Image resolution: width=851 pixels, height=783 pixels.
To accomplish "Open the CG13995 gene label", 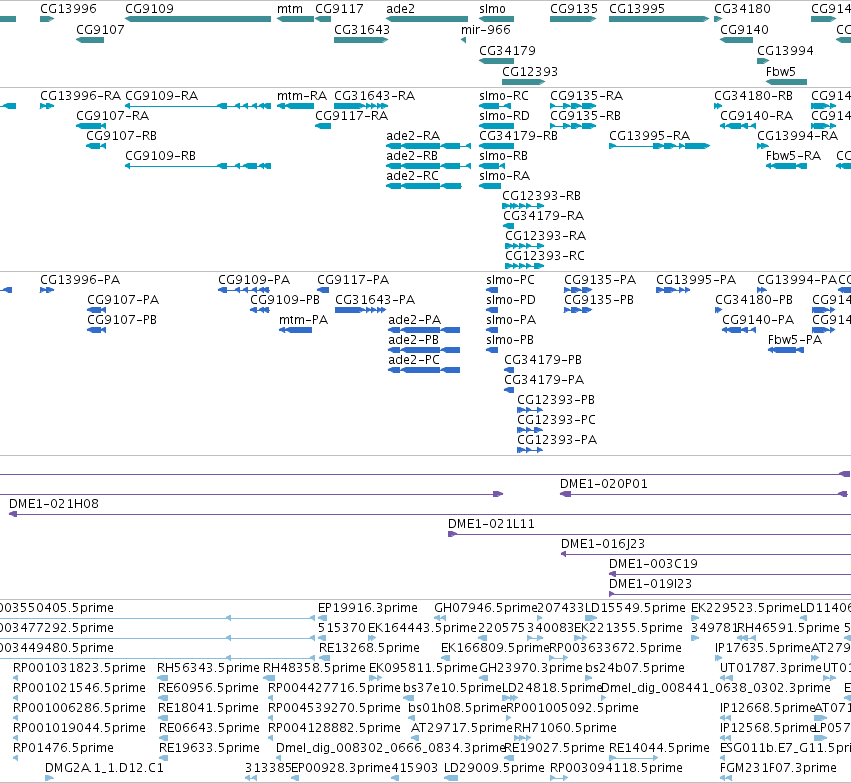I will click(637, 9).
